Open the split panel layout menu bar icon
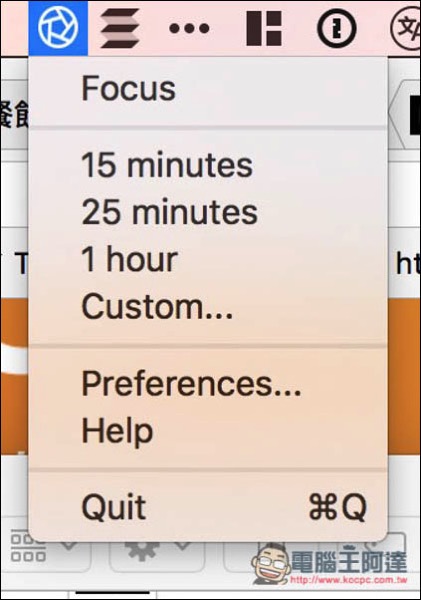Image resolution: width=421 pixels, height=600 pixels. (x=264, y=29)
